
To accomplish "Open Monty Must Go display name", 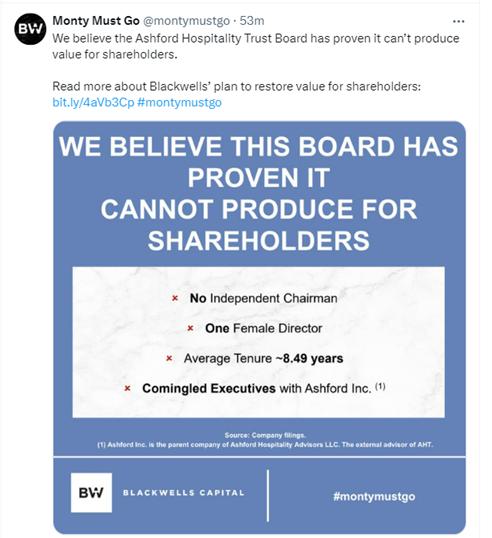I will point(96,21).
